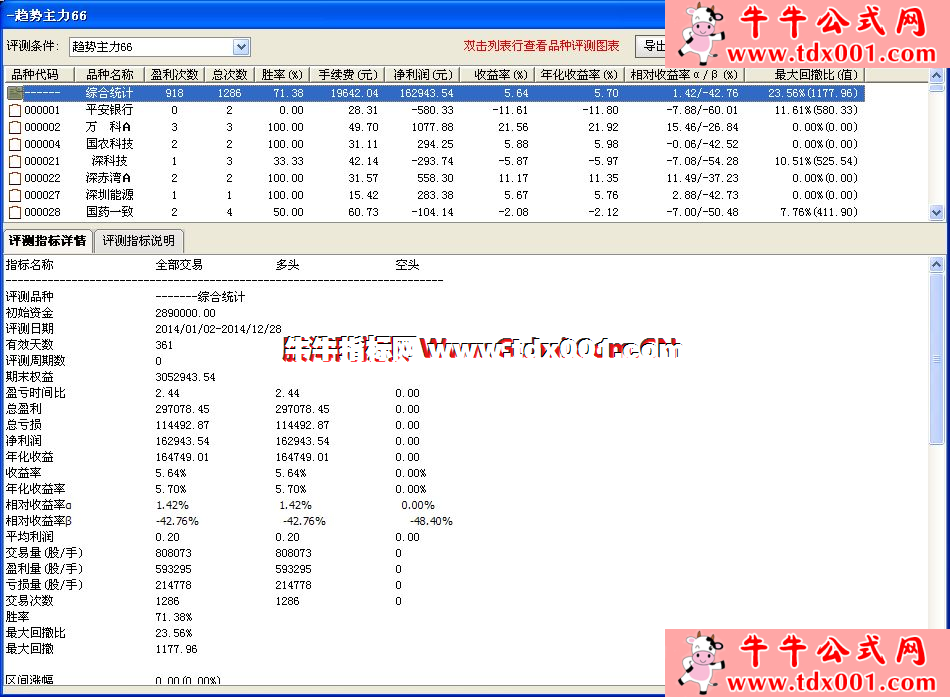Tick the checkbox for 000021 深科技
This screenshot has height=697, width=950.
15,161
